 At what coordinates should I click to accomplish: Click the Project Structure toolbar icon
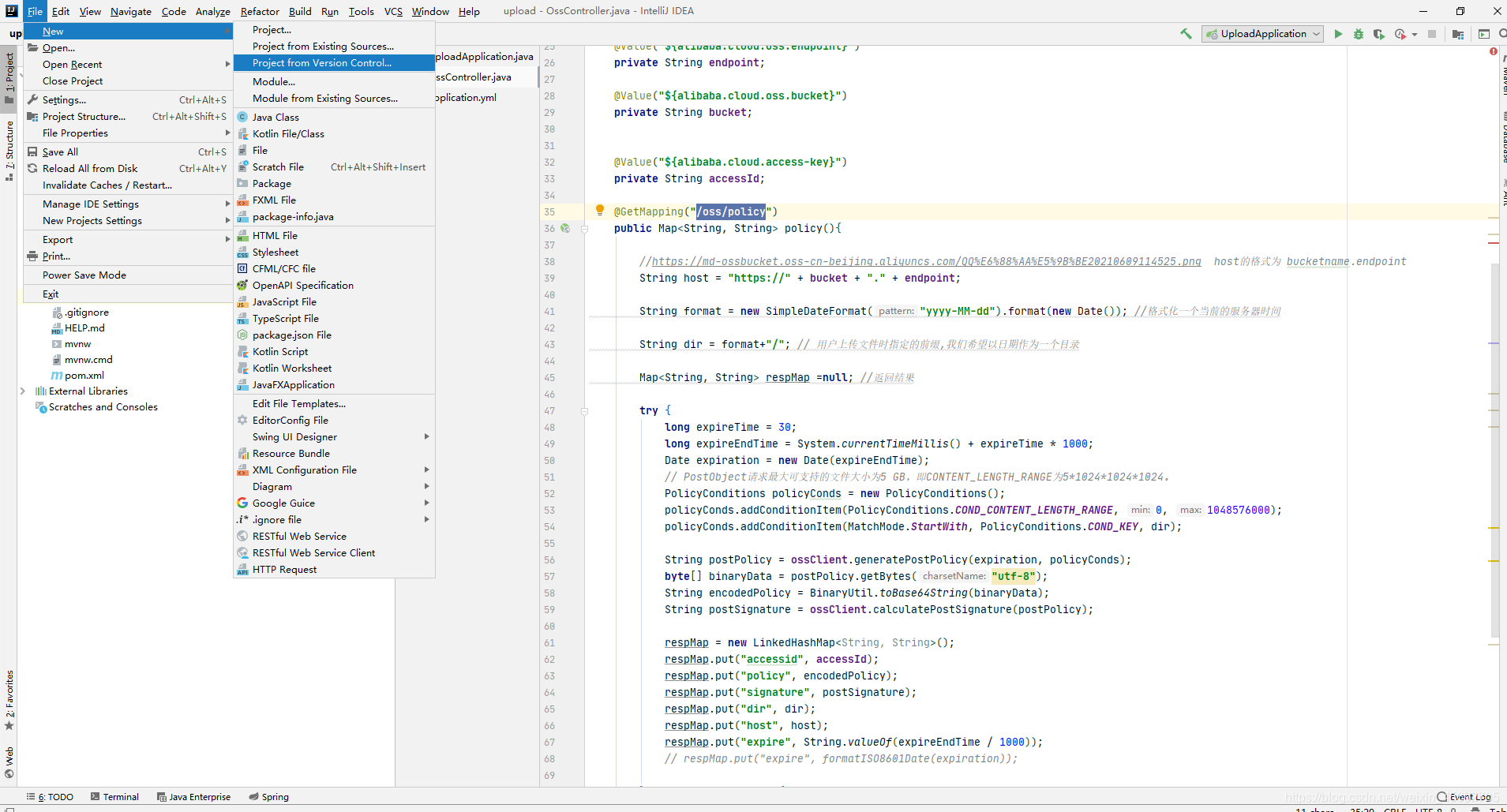[1458, 34]
